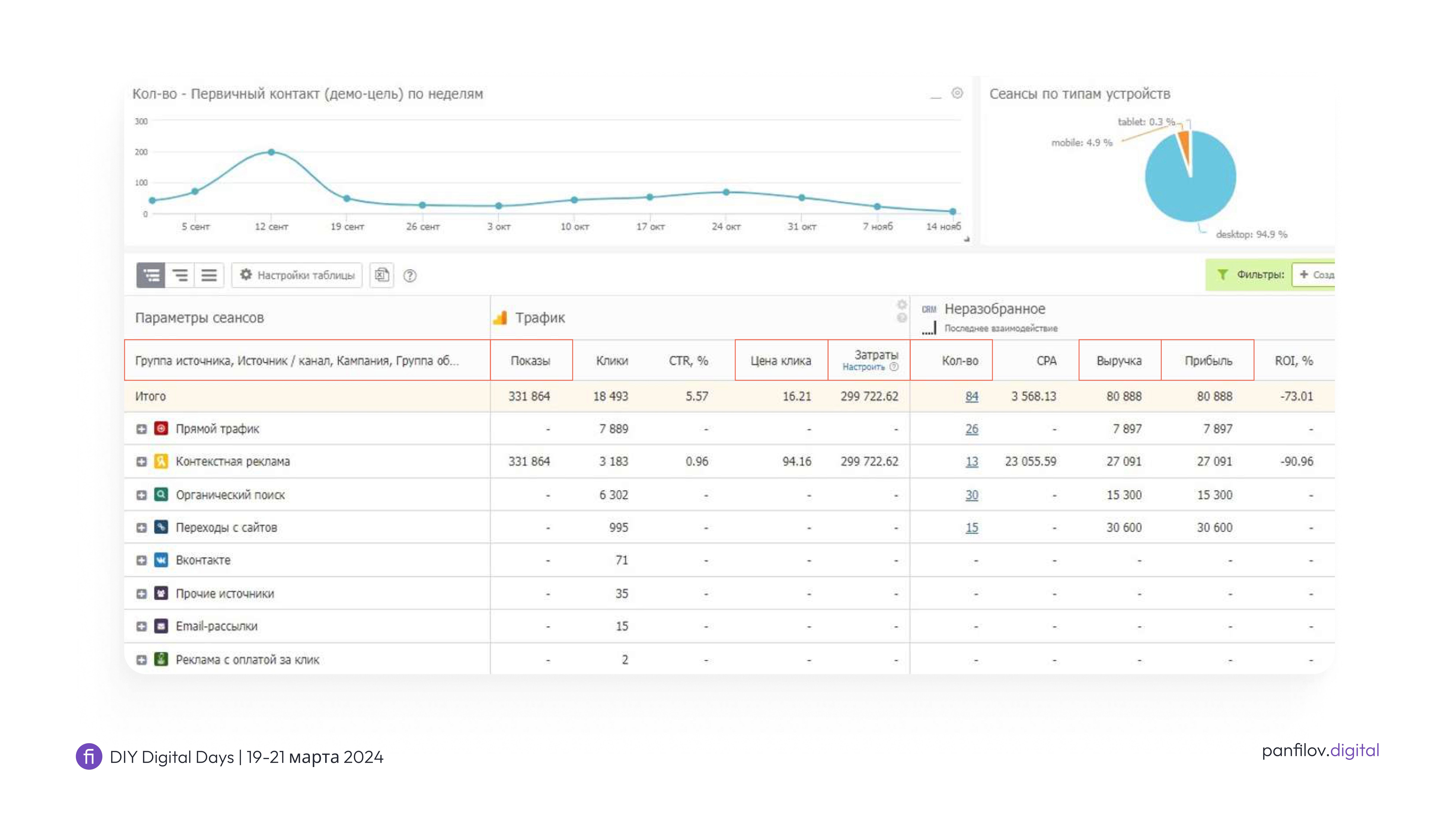Image resolution: width=1456 pixels, height=819 pixels.
Task: Select the tree view mode icon
Action: [x=151, y=275]
